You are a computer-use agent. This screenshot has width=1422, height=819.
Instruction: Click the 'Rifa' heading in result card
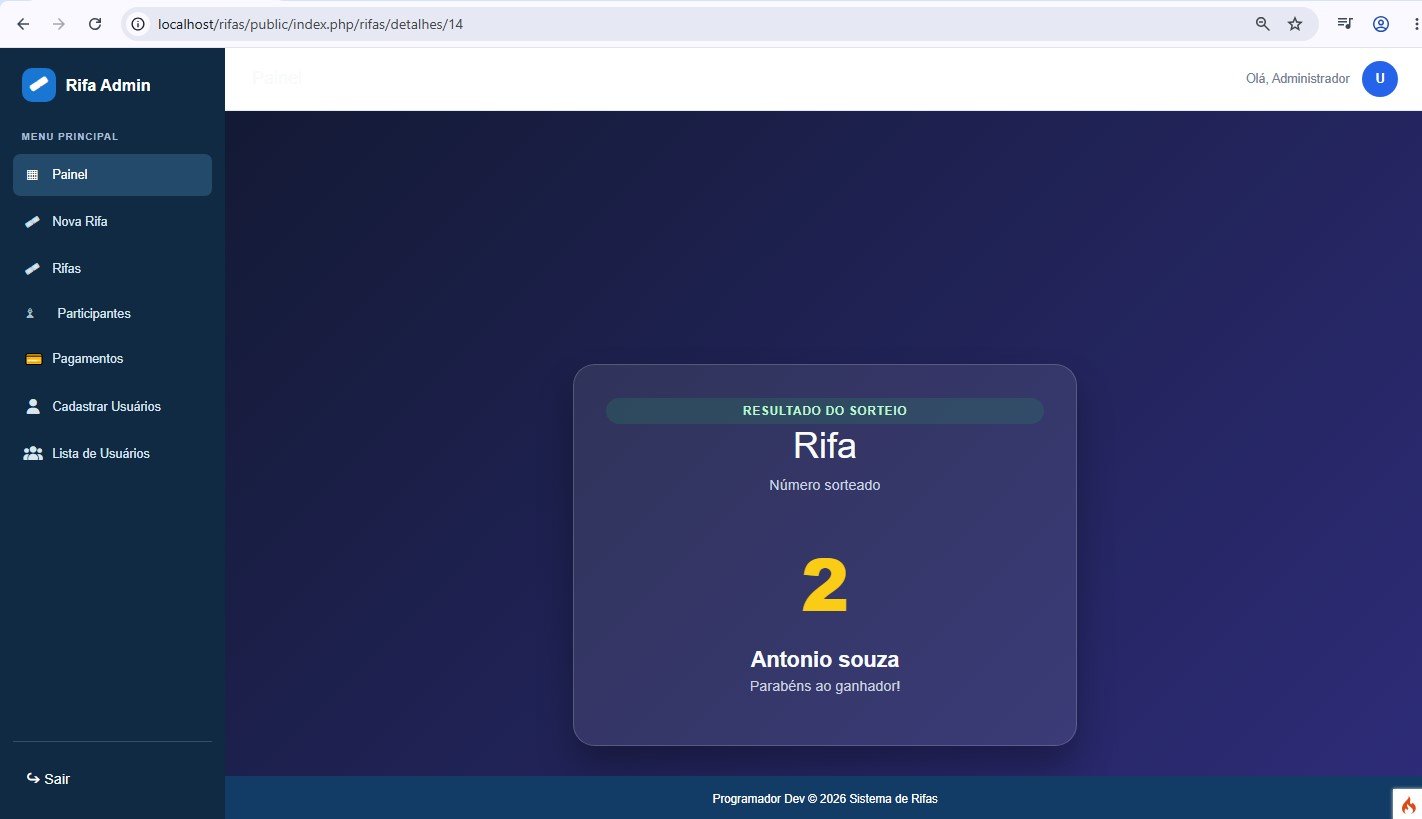(x=825, y=446)
